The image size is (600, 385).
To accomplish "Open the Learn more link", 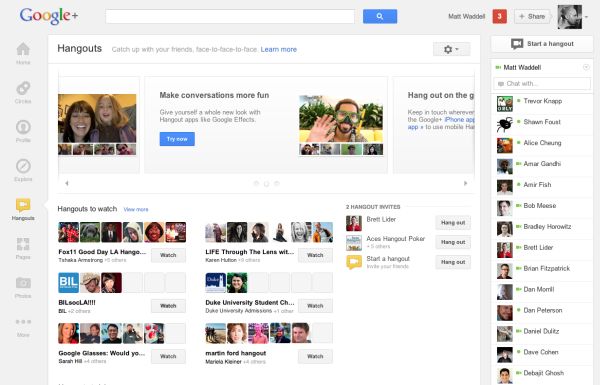I will [x=279, y=49].
